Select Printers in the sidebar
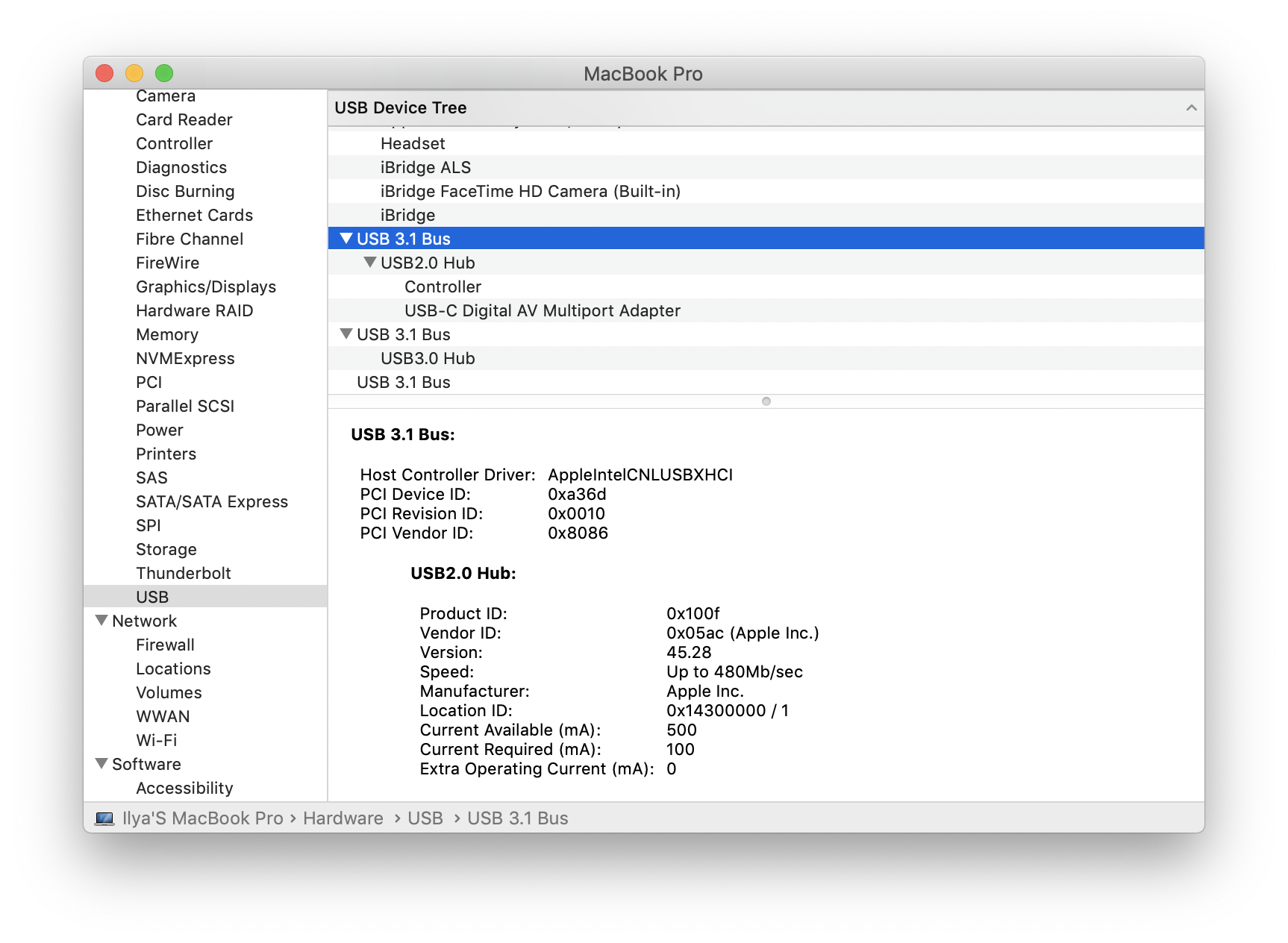Screen dimensions: 1288x943 coord(166,454)
